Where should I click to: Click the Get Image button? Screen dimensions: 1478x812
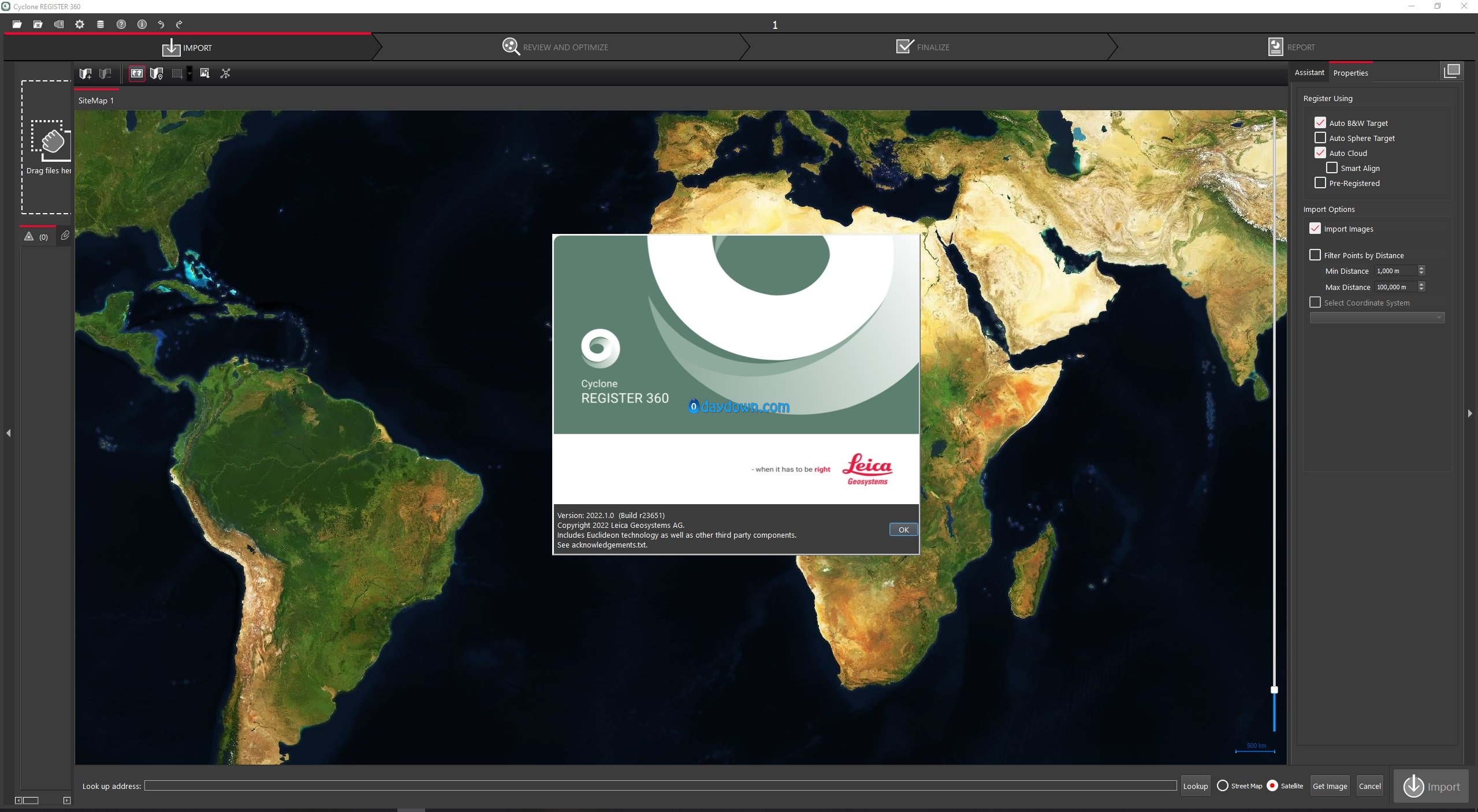tap(1330, 786)
